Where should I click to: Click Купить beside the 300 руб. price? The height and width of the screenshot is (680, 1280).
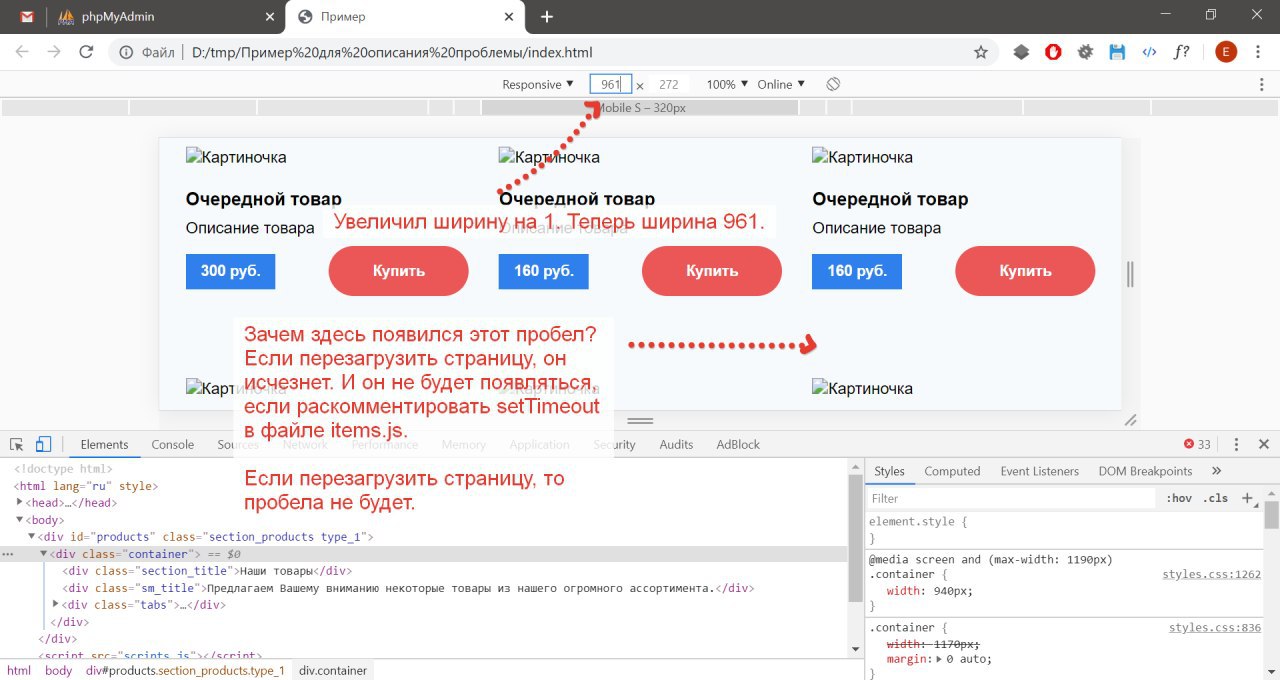click(399, 271)
